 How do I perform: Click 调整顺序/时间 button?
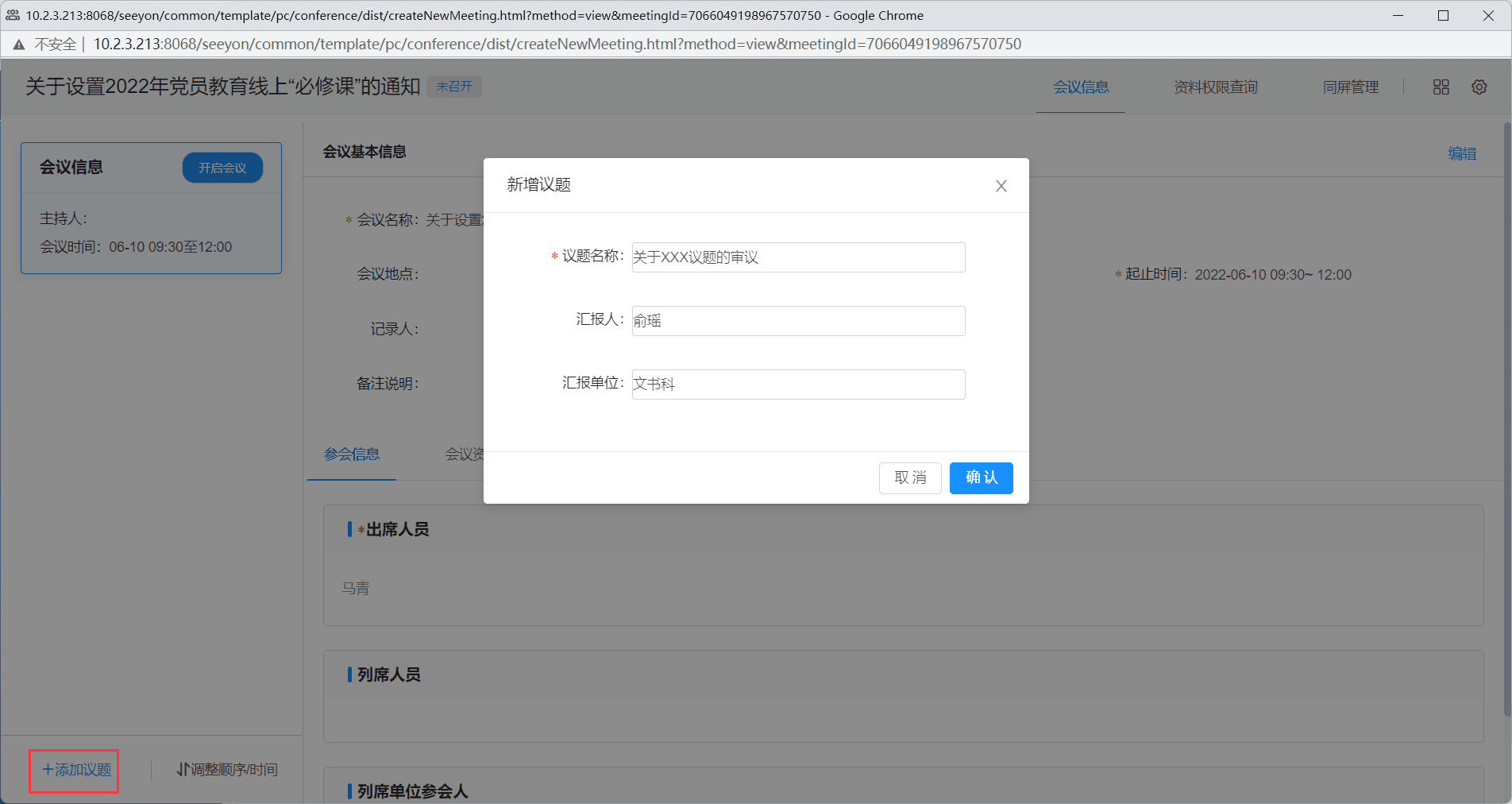pyautogui.click(x=227, y=770)
